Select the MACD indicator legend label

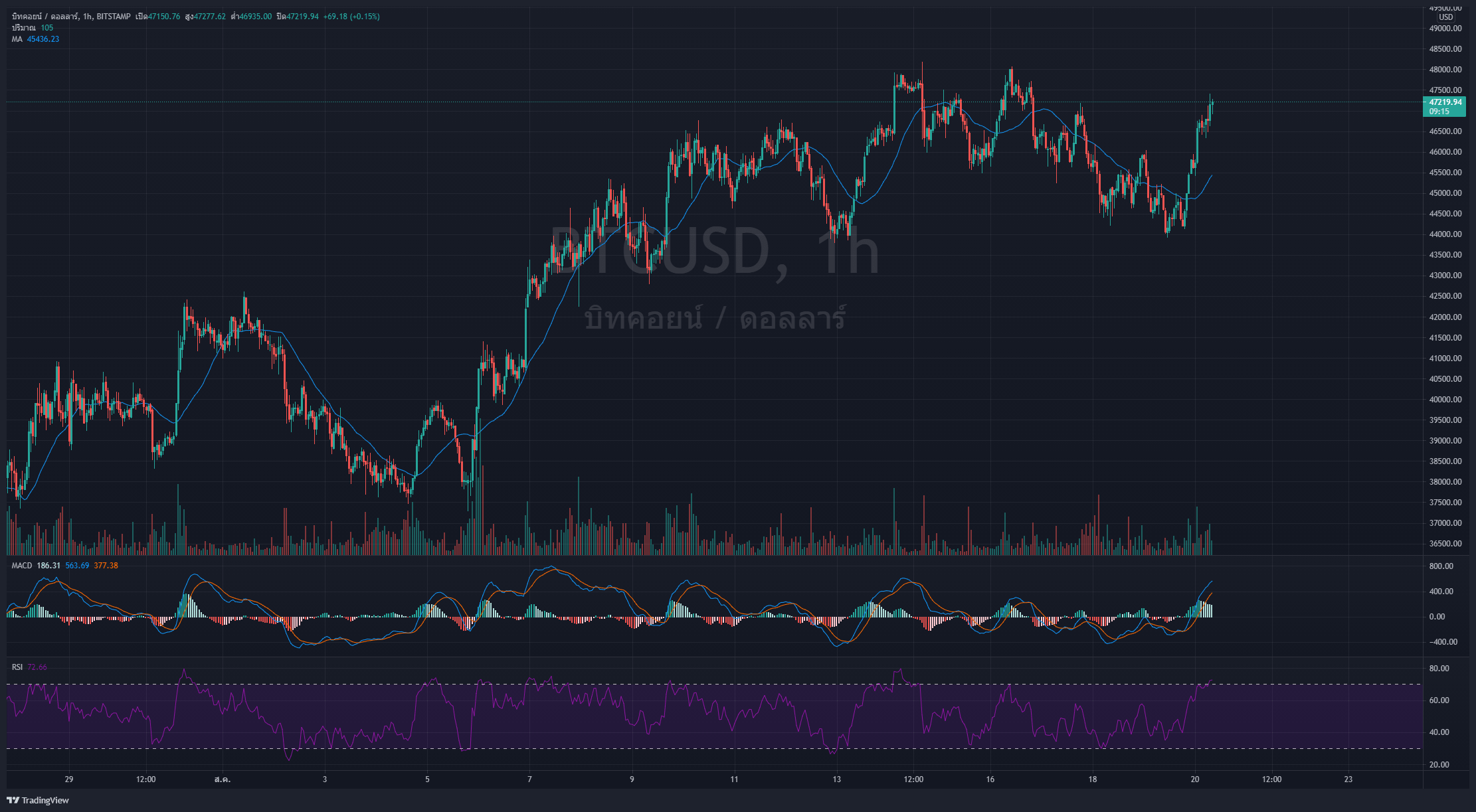21,566
